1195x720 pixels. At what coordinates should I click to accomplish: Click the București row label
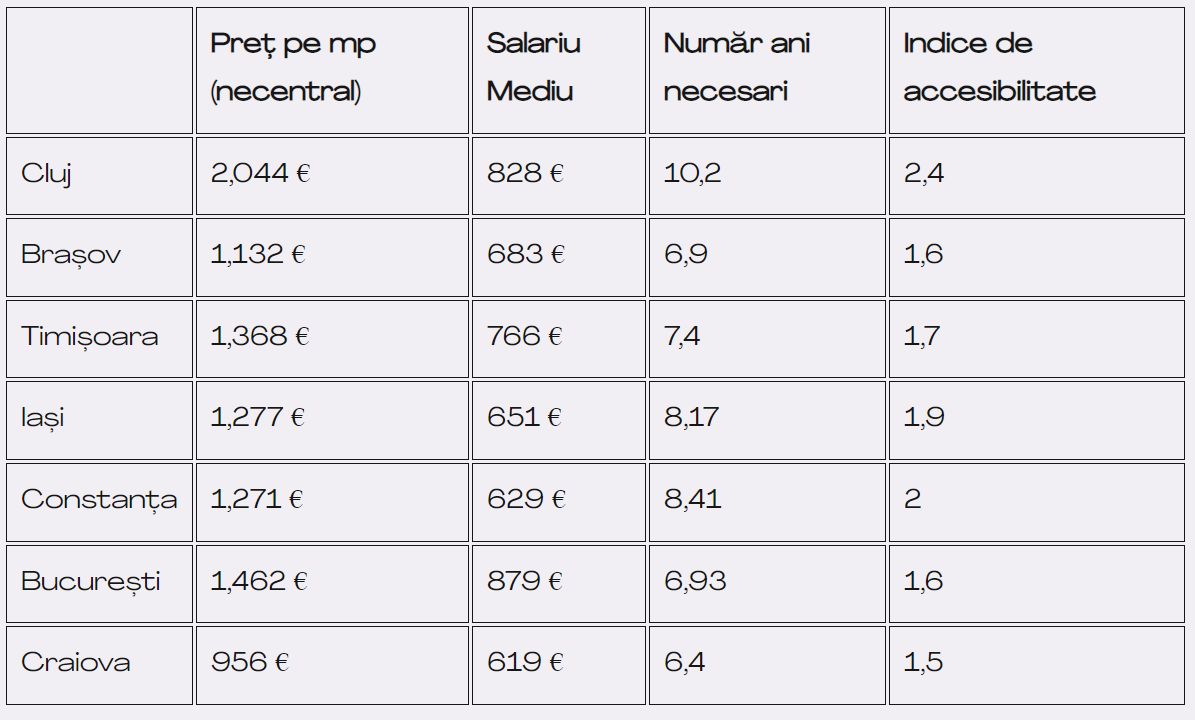click(99, 584)
